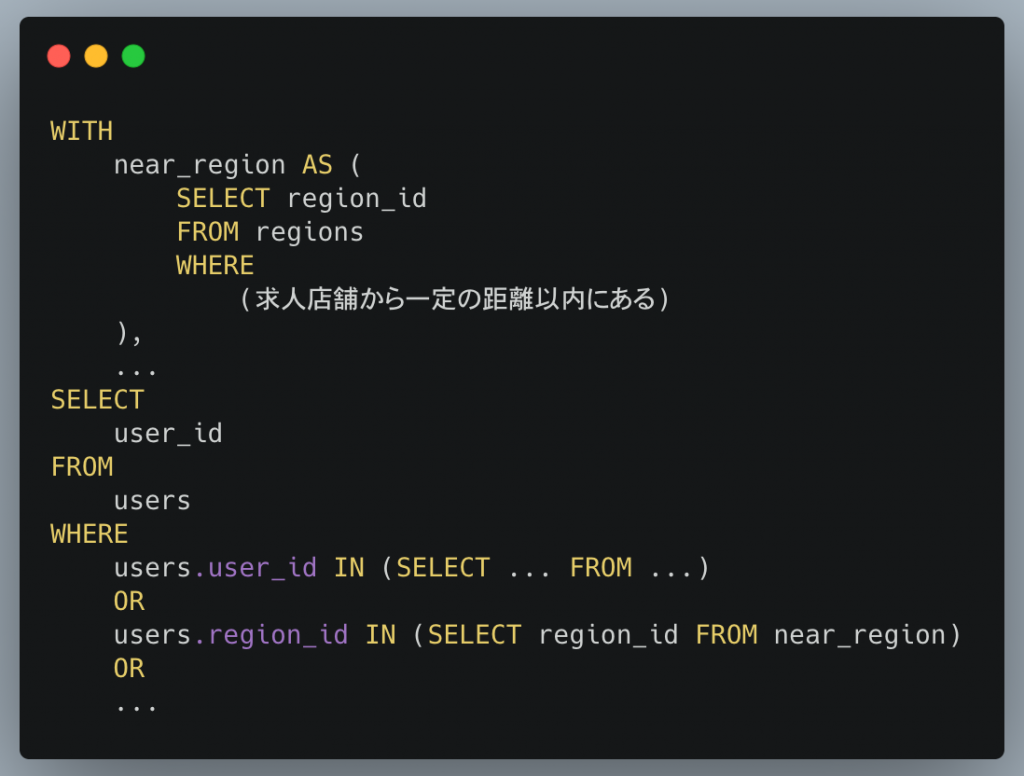
Task: Click the indented WHERE inside the CTE
Action: 215,266
